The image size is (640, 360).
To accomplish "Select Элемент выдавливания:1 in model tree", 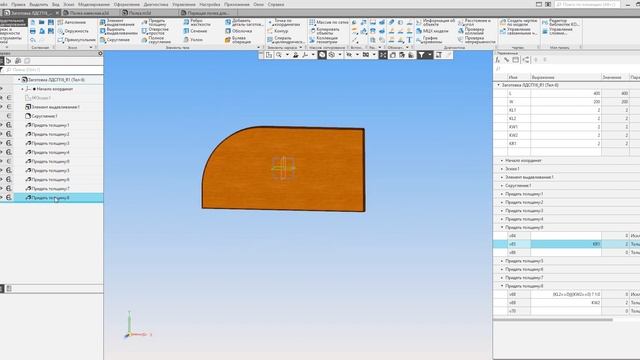I will pyautogui.click(x=56, y=107).
